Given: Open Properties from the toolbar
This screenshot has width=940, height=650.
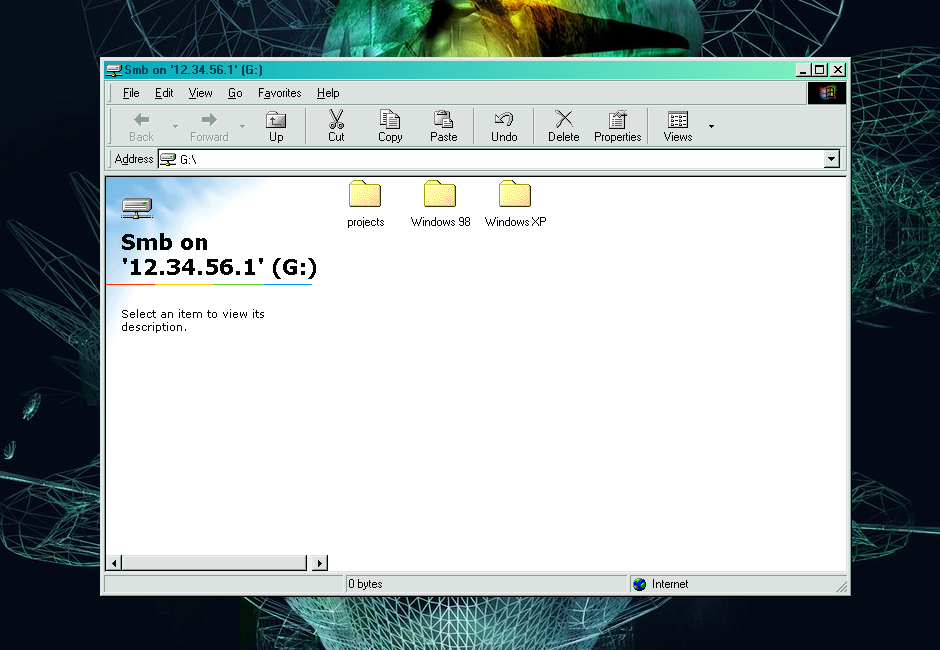Looking at the screenshot, I should [617, 126].
